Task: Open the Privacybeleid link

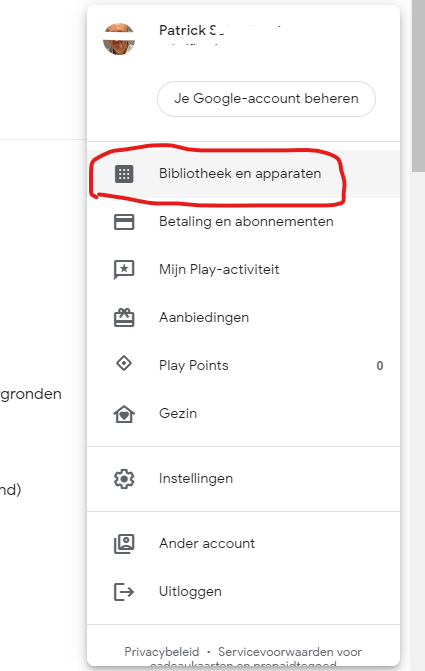Action: click(162, 652)
